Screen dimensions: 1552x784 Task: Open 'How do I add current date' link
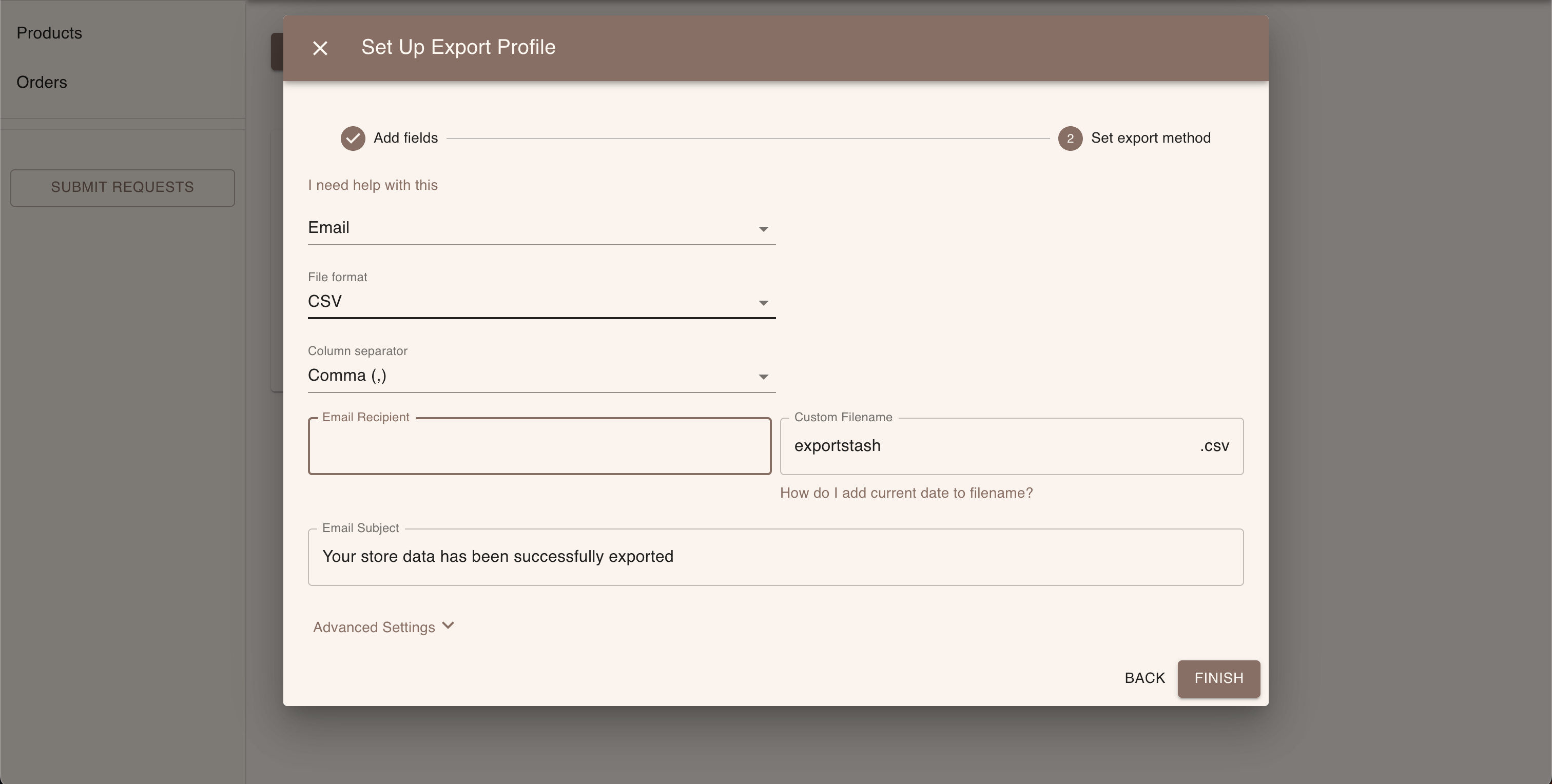(x=906, y=493)
